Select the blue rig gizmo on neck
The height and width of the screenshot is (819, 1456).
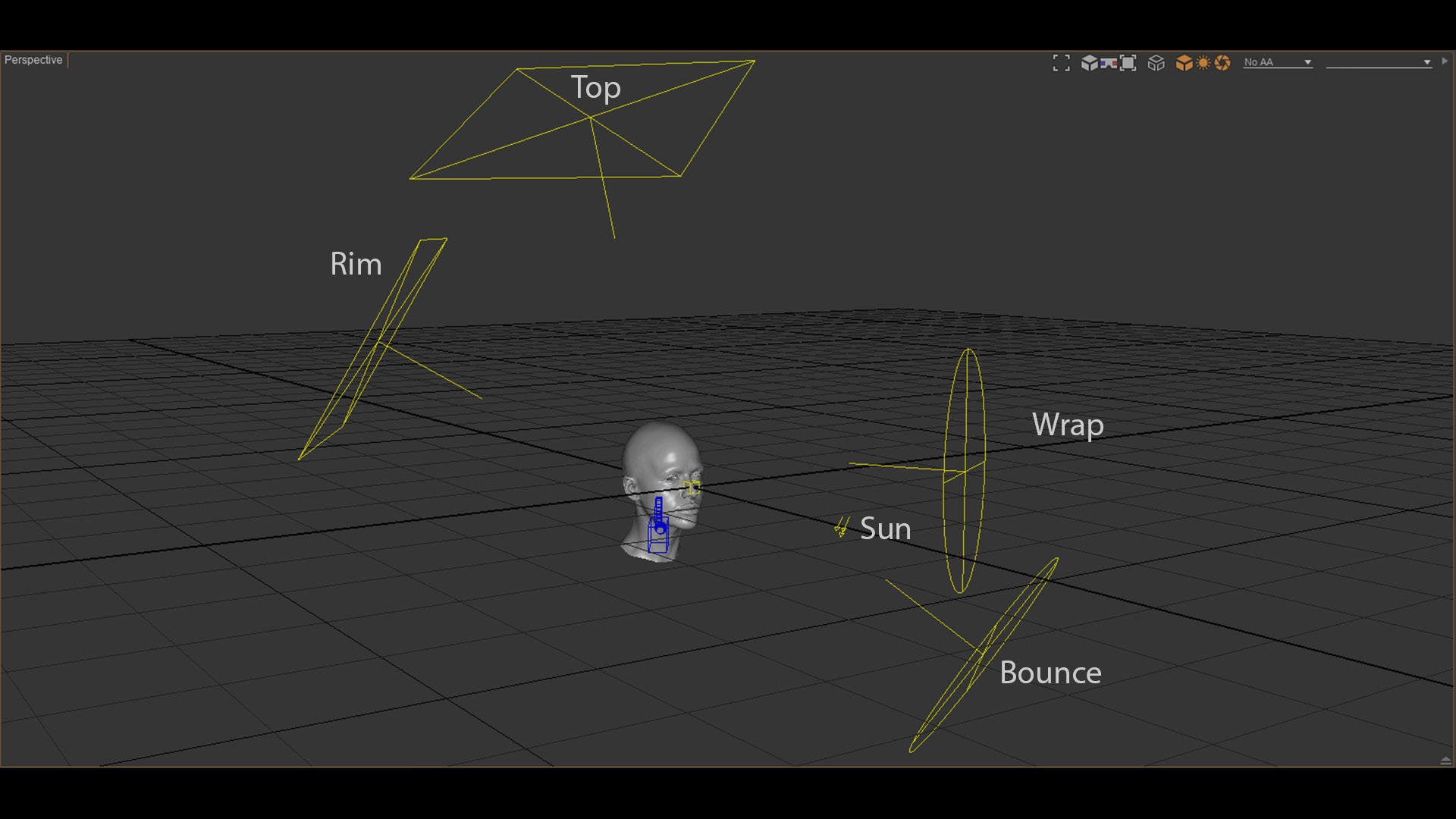tap(658, 526)
